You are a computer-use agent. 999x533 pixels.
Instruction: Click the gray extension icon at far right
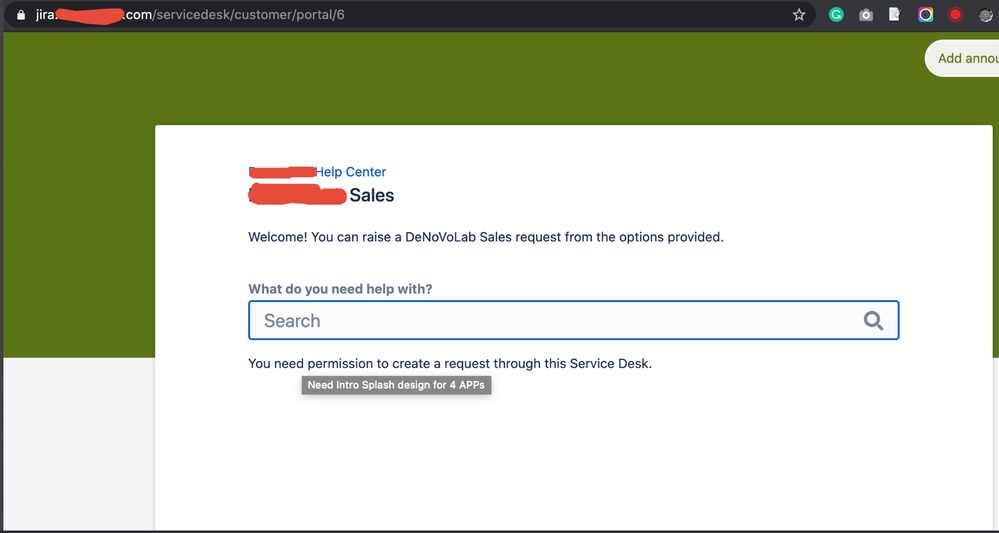click(x=986, y=15)
